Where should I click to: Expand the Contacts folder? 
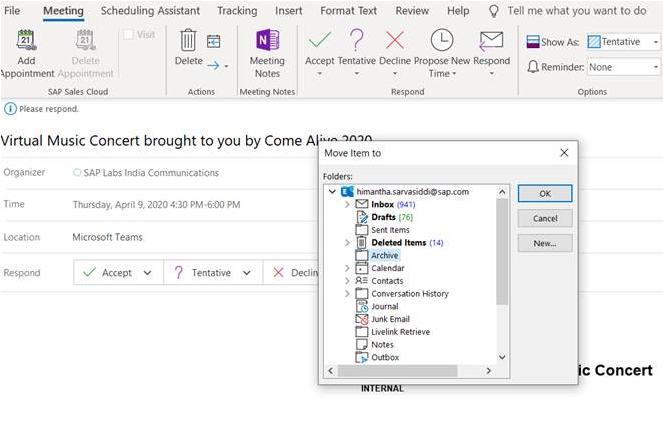(x=347, y=280)
